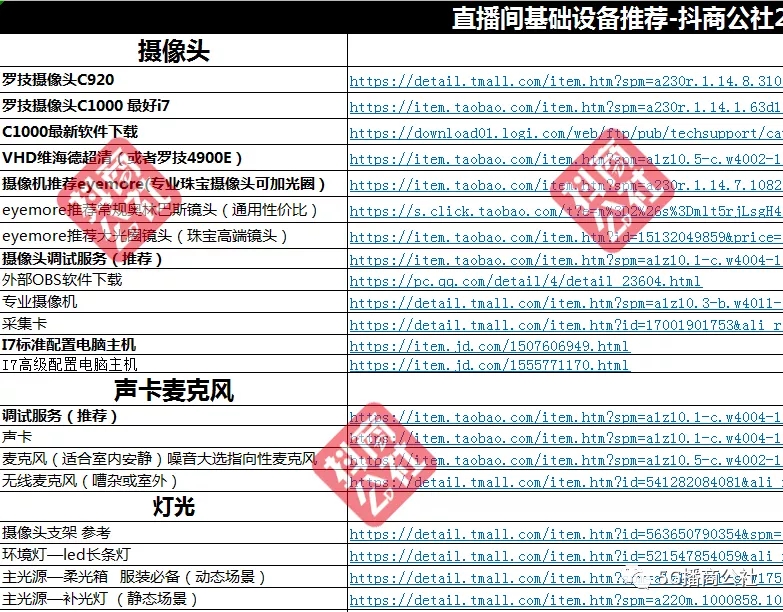Open the item.jd.com/1555771170.html link
Screen dimensions: 783x612
click(x=489, y=365)
